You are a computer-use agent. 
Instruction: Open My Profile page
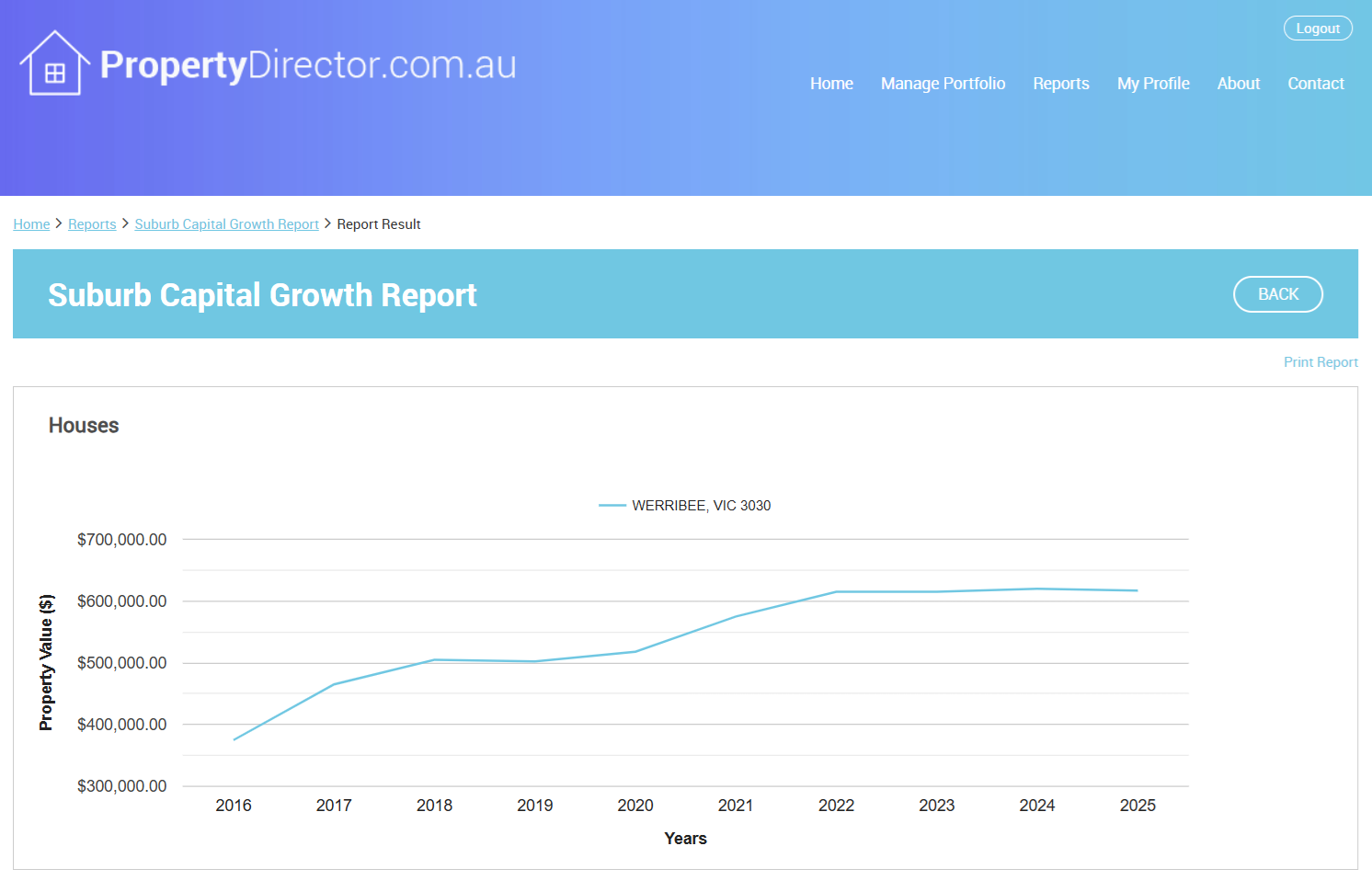1152,84
